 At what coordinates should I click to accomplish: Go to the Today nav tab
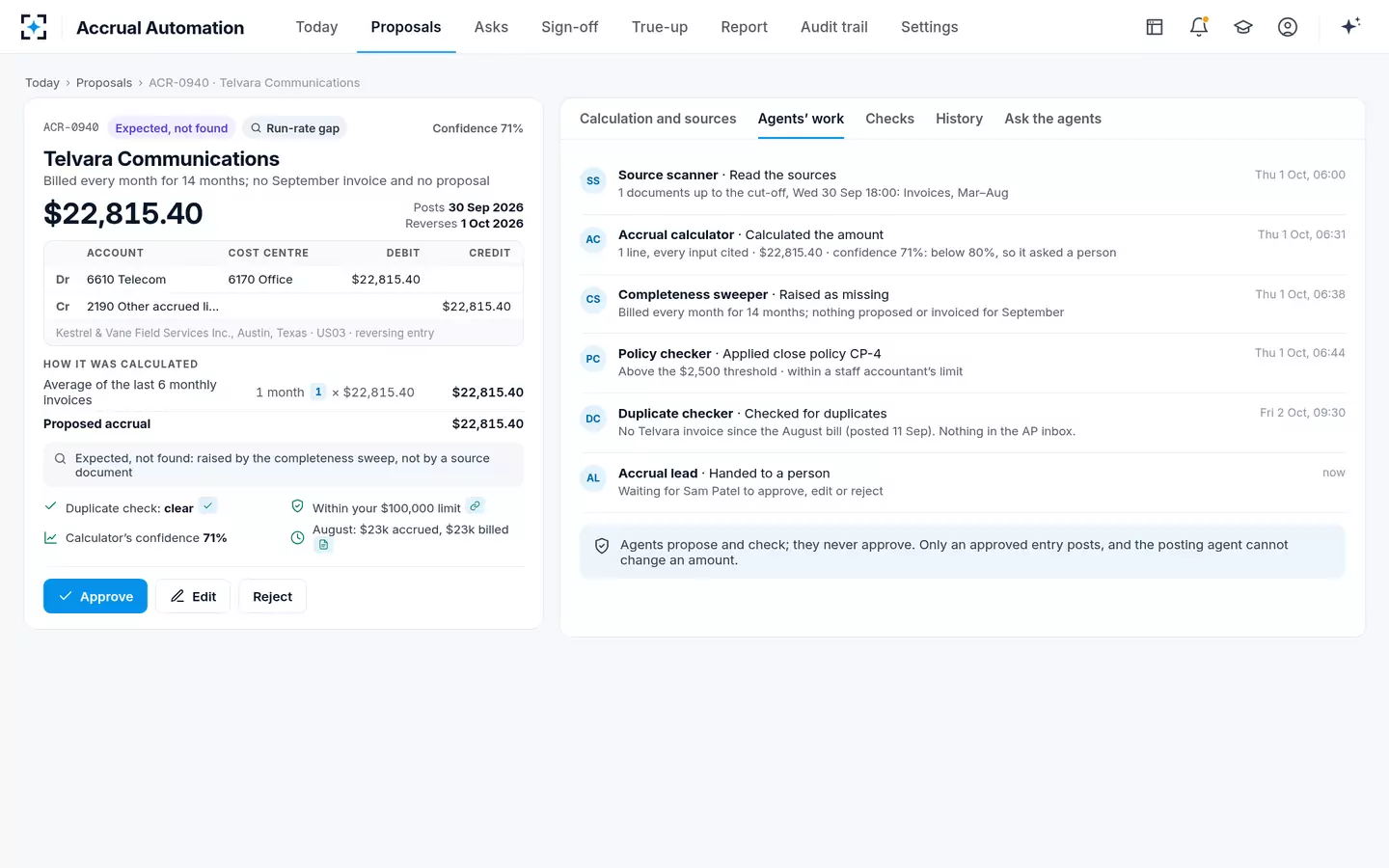316,27
